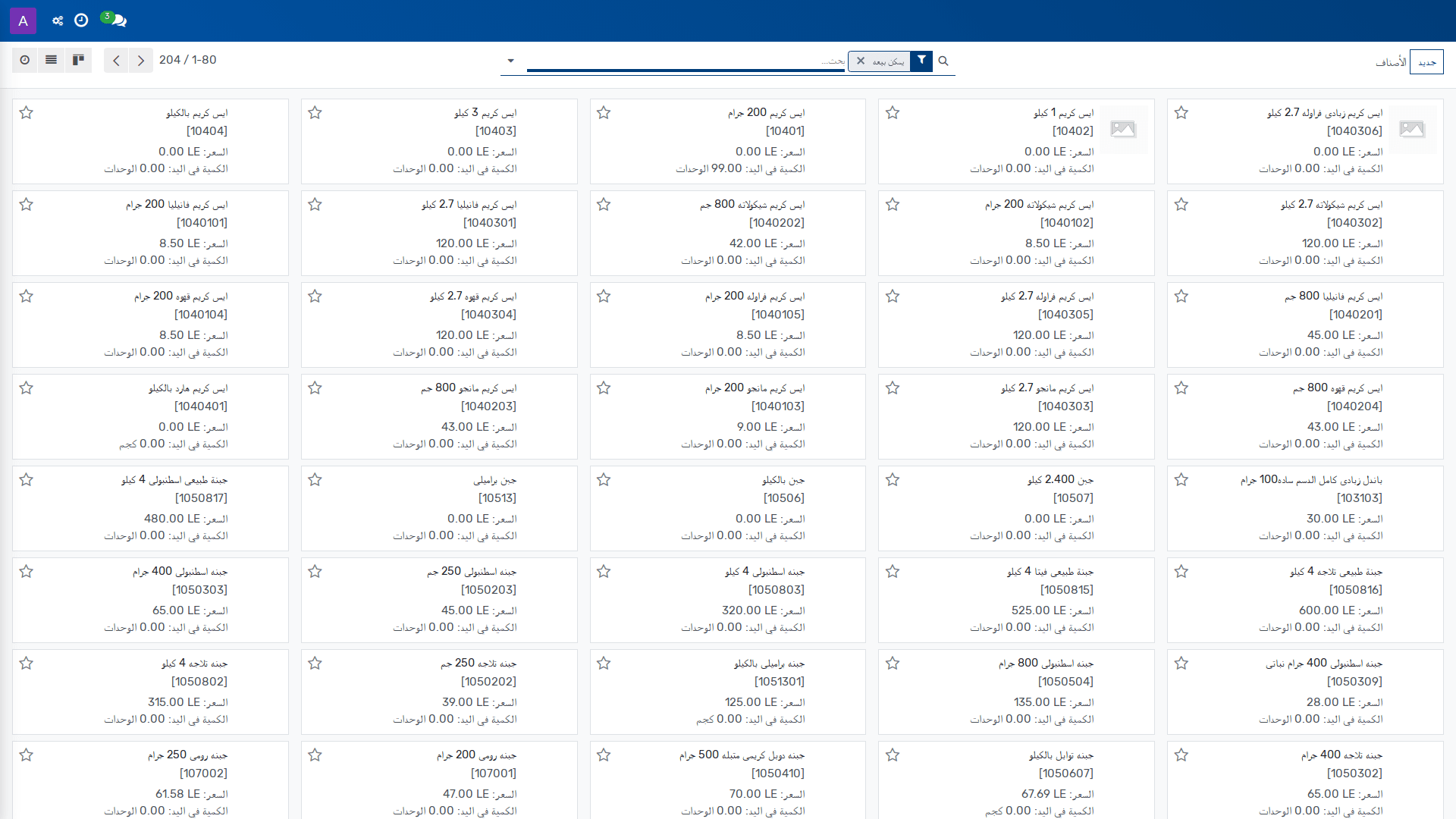Open the user avatar "A" menu
1456x819 pixels.
[23, 20]
